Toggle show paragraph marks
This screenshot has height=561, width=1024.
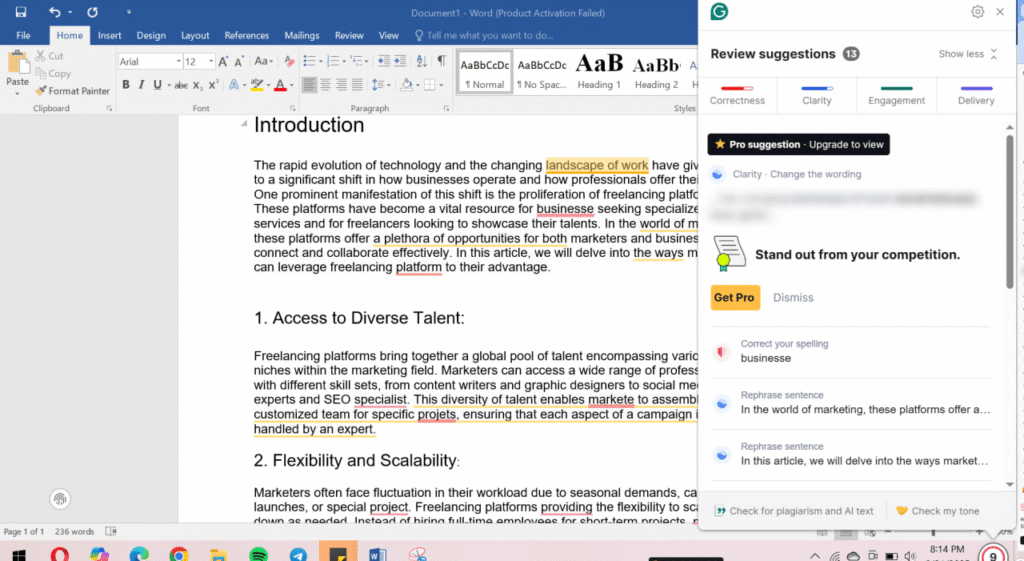(x=441, y=61)
